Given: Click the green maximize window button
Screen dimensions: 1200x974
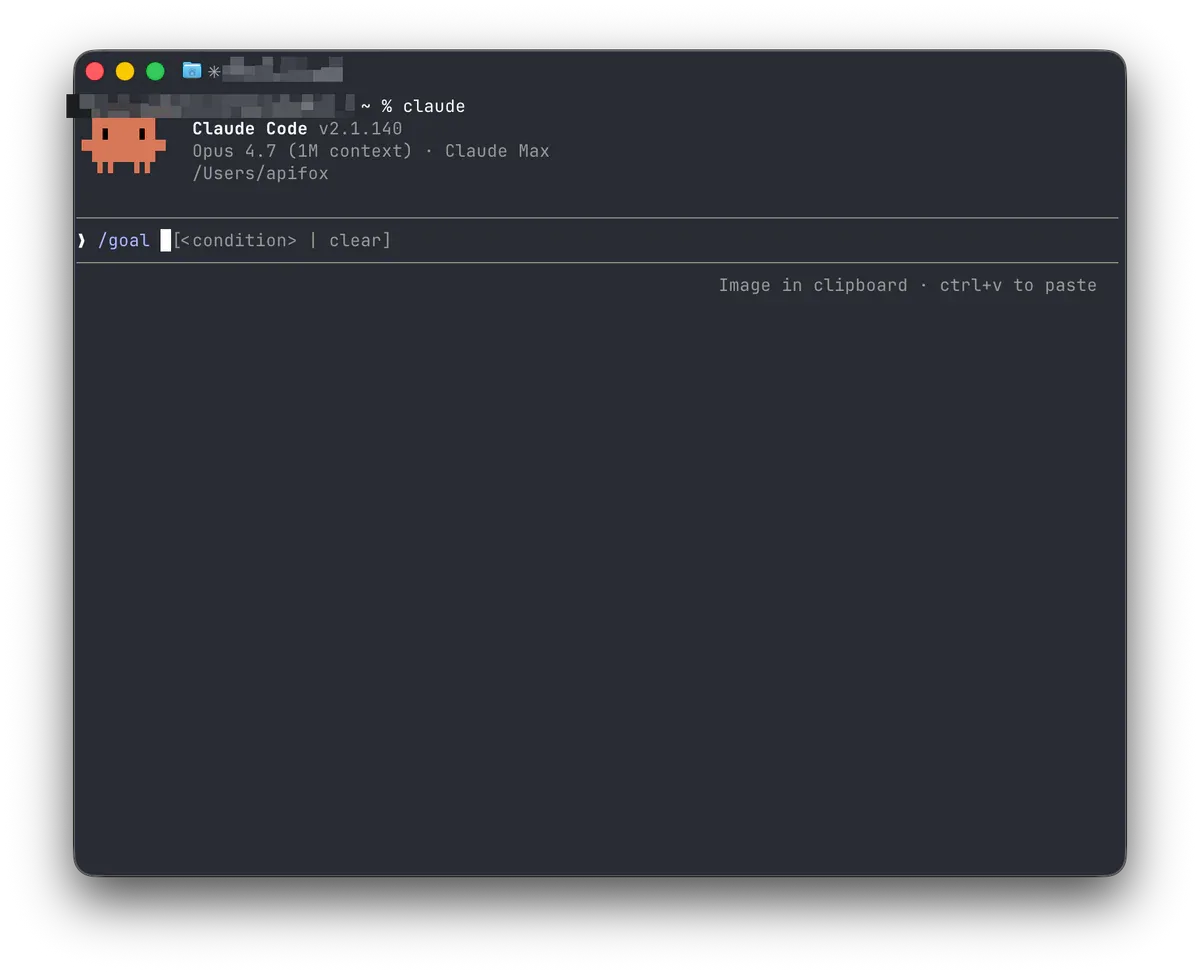Looking at the screenshot, I should click(155, 71).
